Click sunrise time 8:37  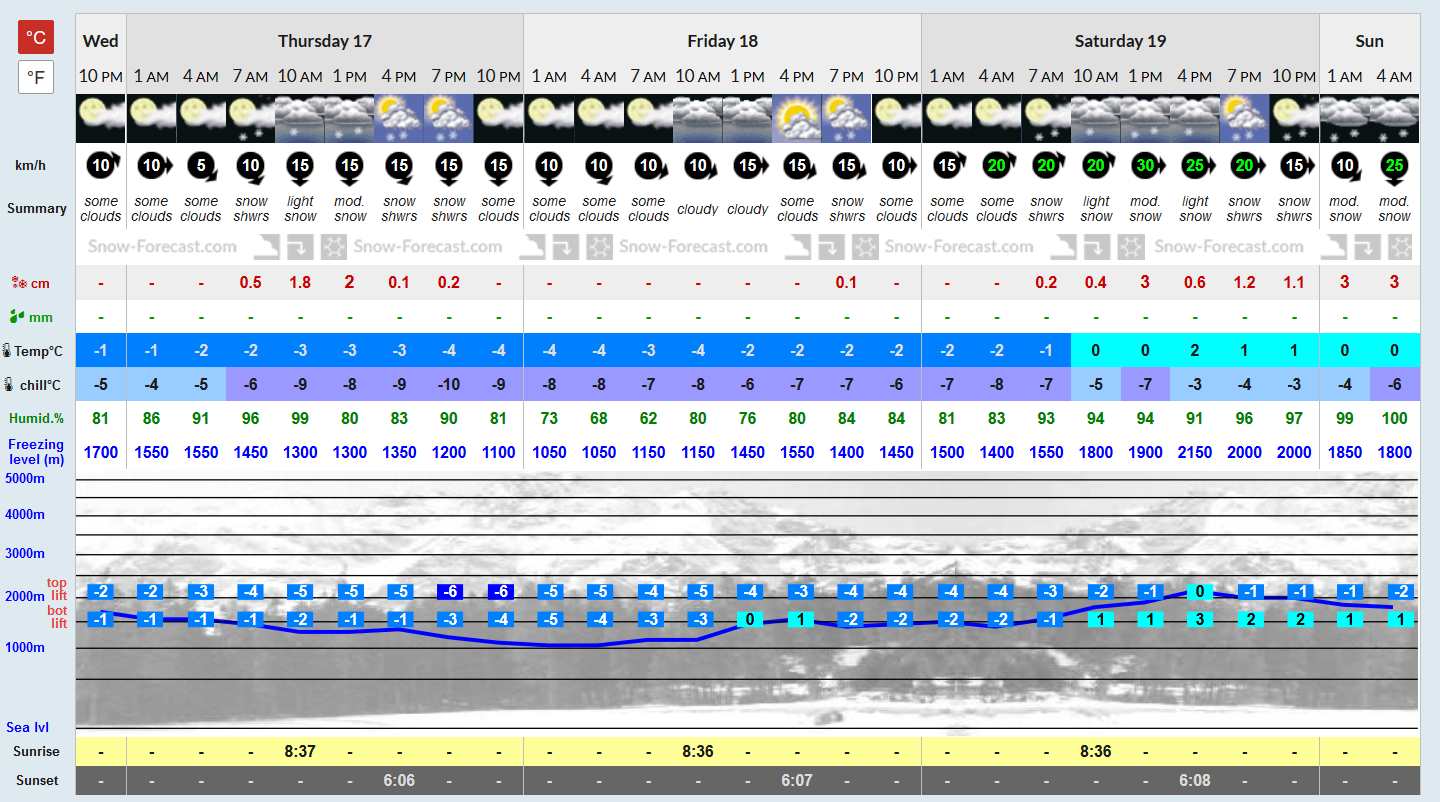point(300,751)
